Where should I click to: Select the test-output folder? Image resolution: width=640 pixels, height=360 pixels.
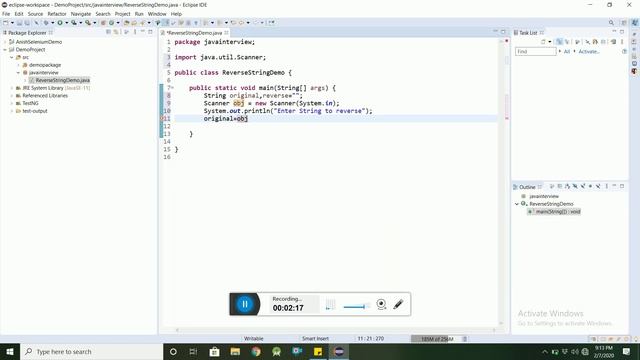point(35,111)
